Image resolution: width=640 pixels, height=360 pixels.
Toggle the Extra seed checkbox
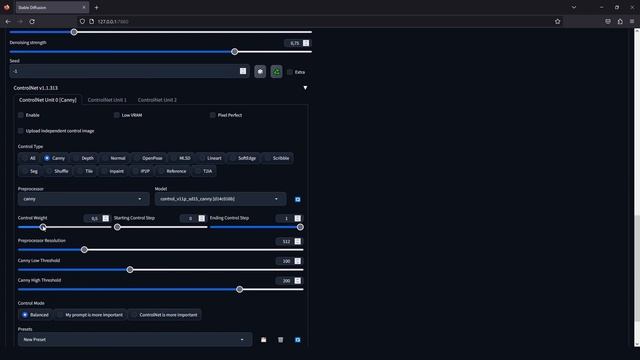pos(290,72)
